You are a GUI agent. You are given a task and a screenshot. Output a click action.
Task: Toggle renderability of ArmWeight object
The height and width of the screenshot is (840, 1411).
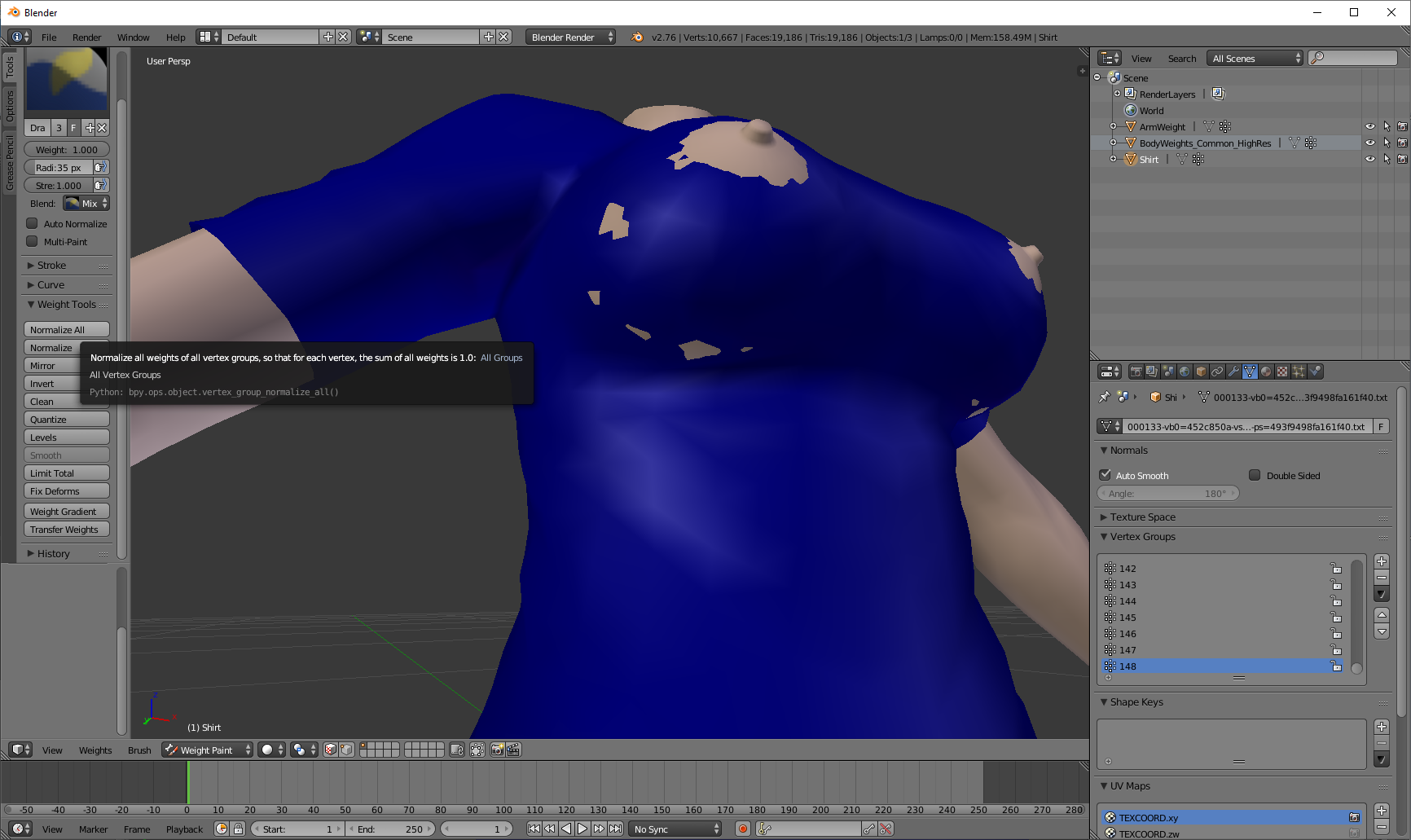(x=1402, y=126)
